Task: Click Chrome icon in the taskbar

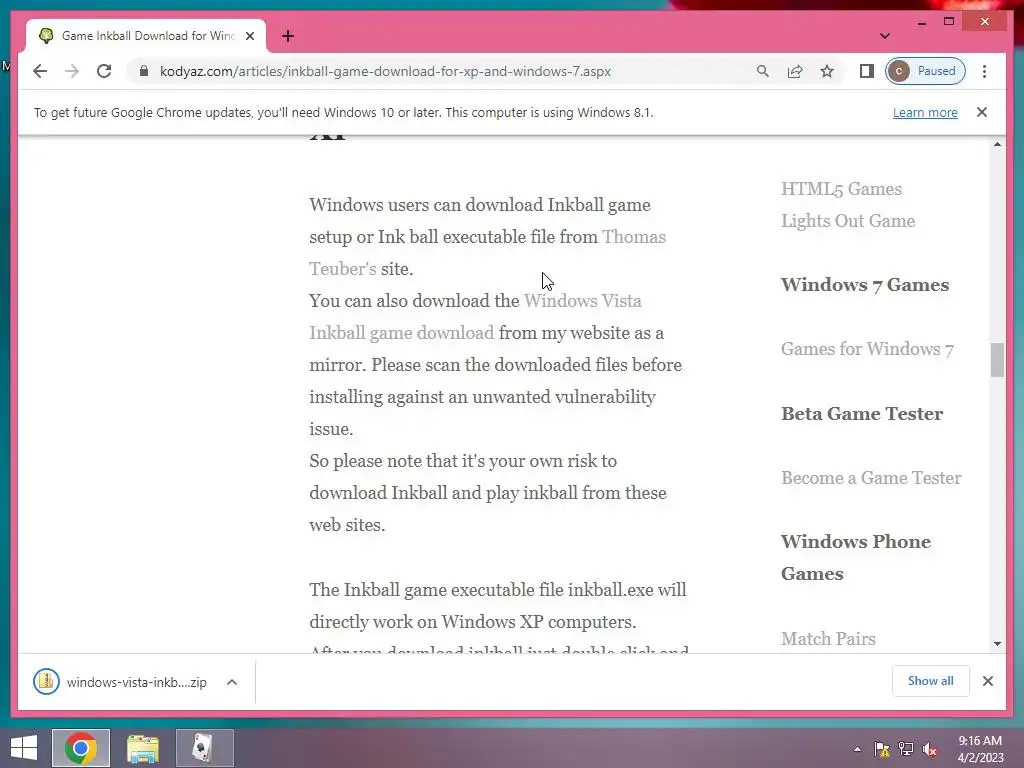Action: pos(81,748)
